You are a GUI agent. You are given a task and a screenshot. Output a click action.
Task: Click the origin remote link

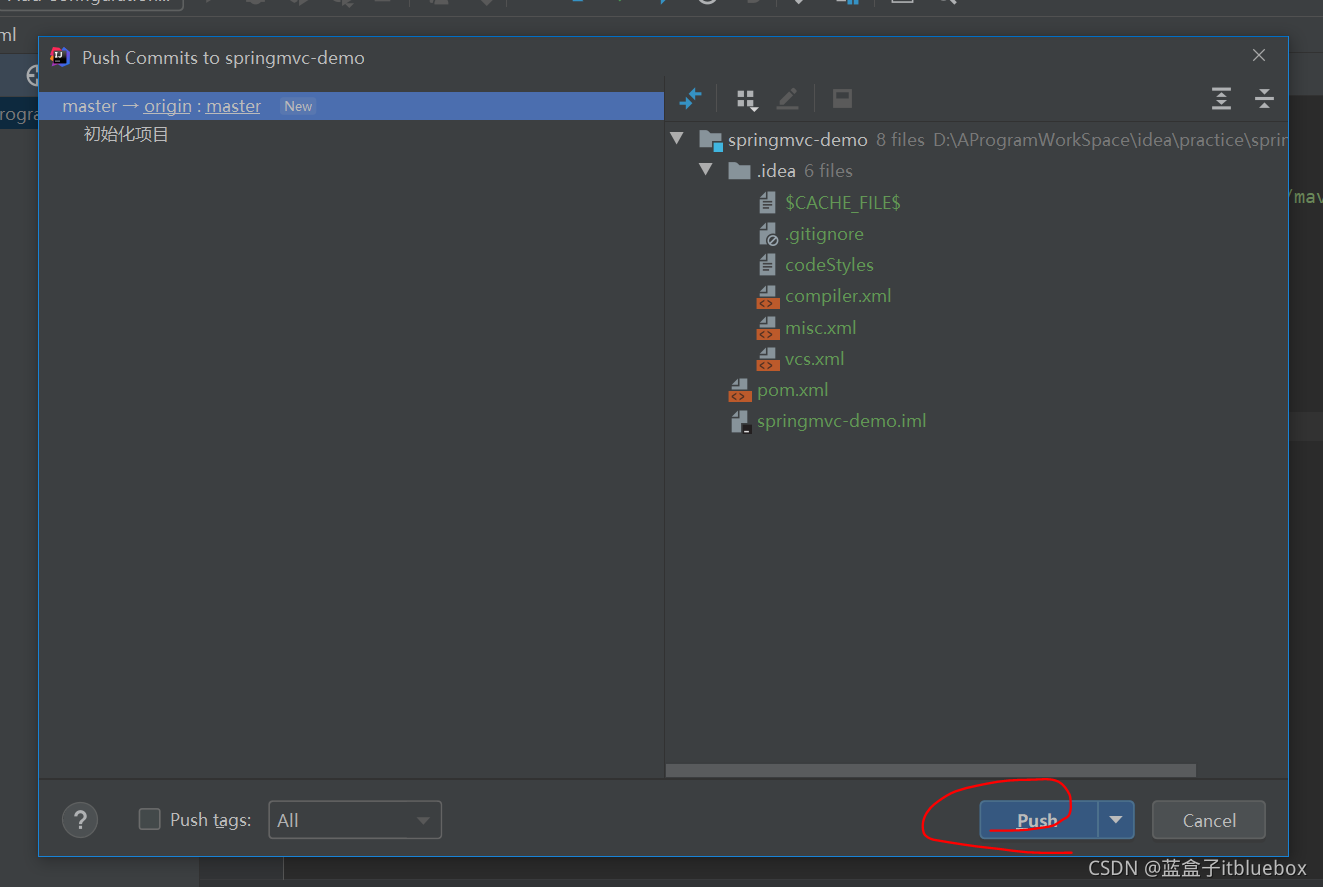(x=168, y=106)
